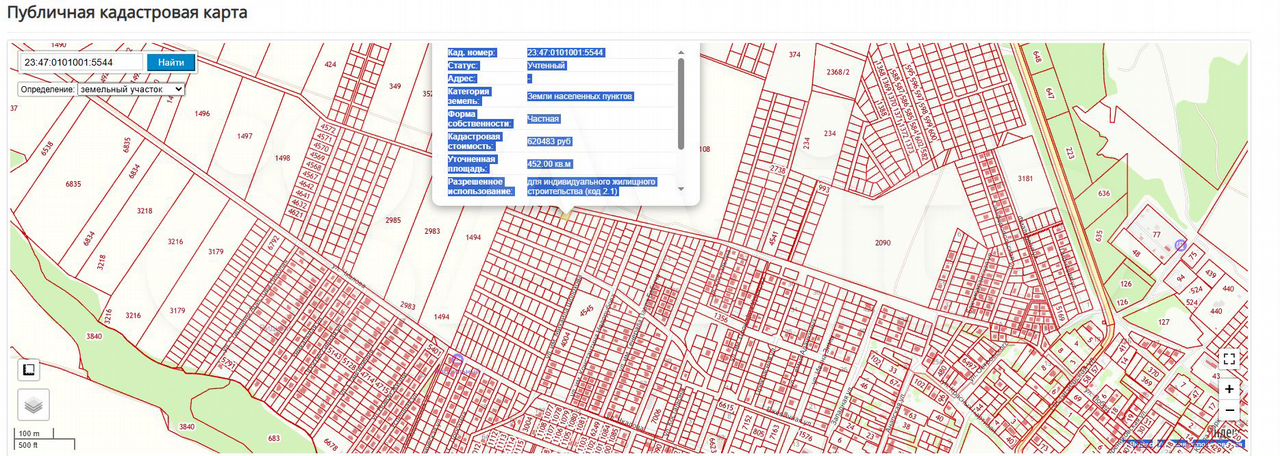Screen dimensions: 1280x456
Task: Click map parcel labeled 6835
Action: point(73,185)
